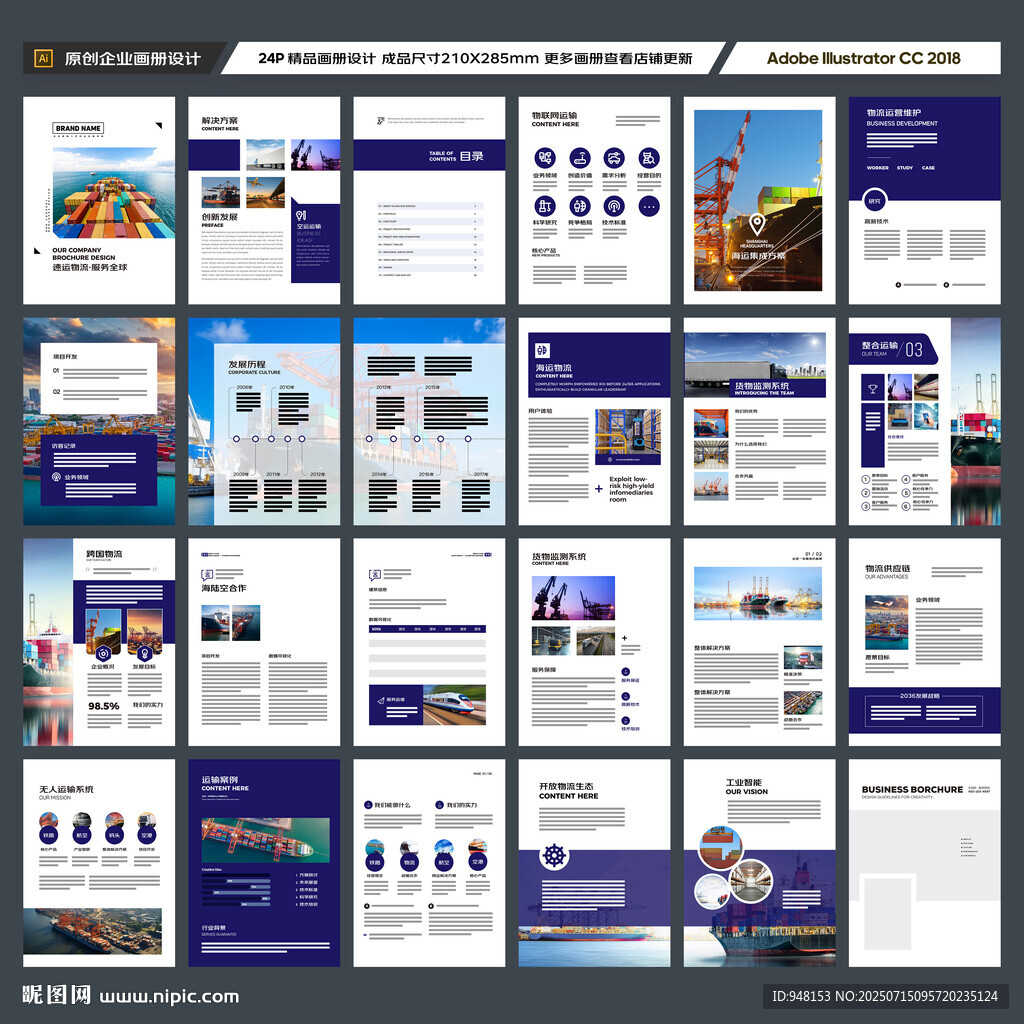1024x1024 pixels.
Task: Click the 铁路 circle on 无人运输系统 page
Action: point(48,835)
